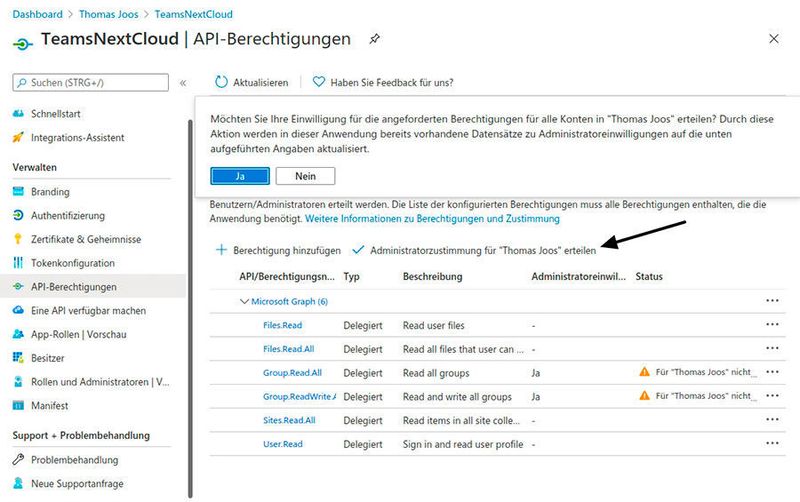The width and height of the screenshot is (800, 502).
Task: Collapse the Microsoft Graph (6) group
Action: (x=244, y=302)
